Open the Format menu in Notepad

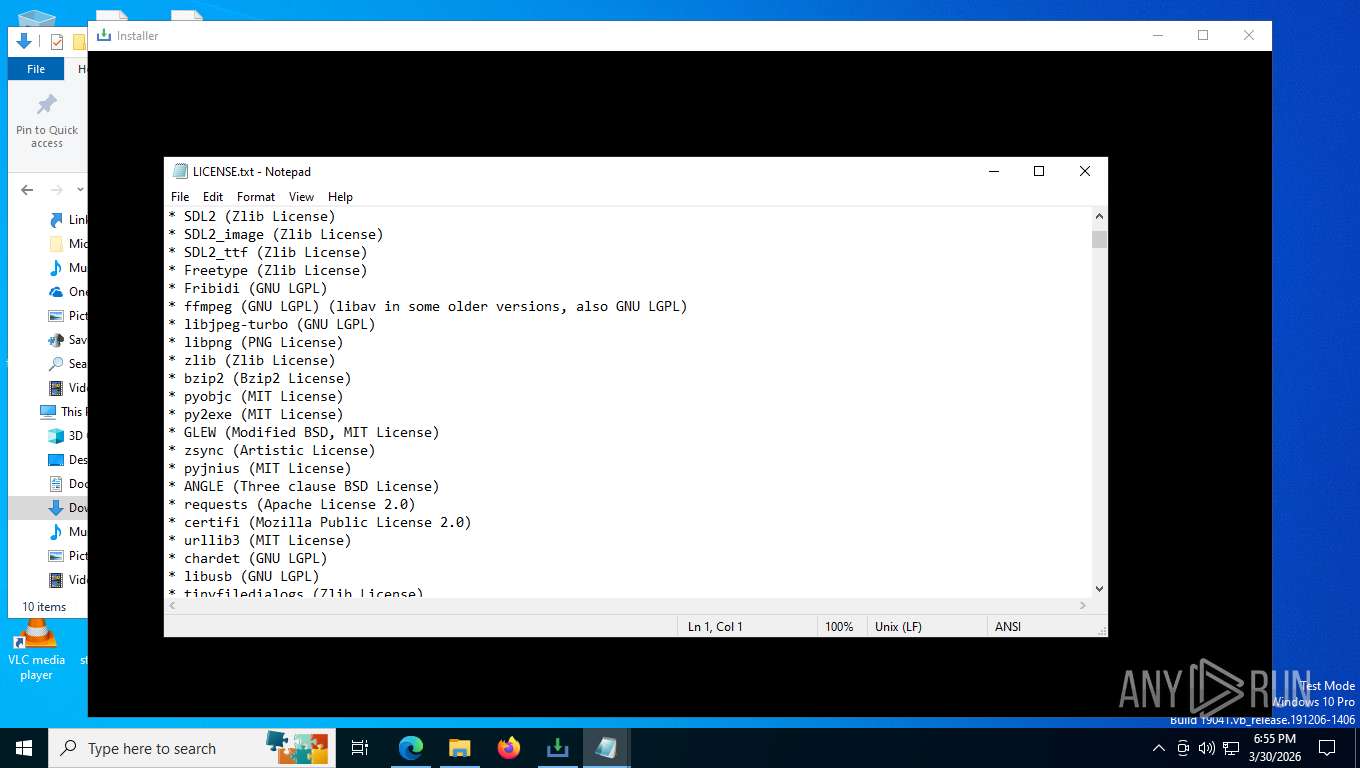(x=256, y=197)
